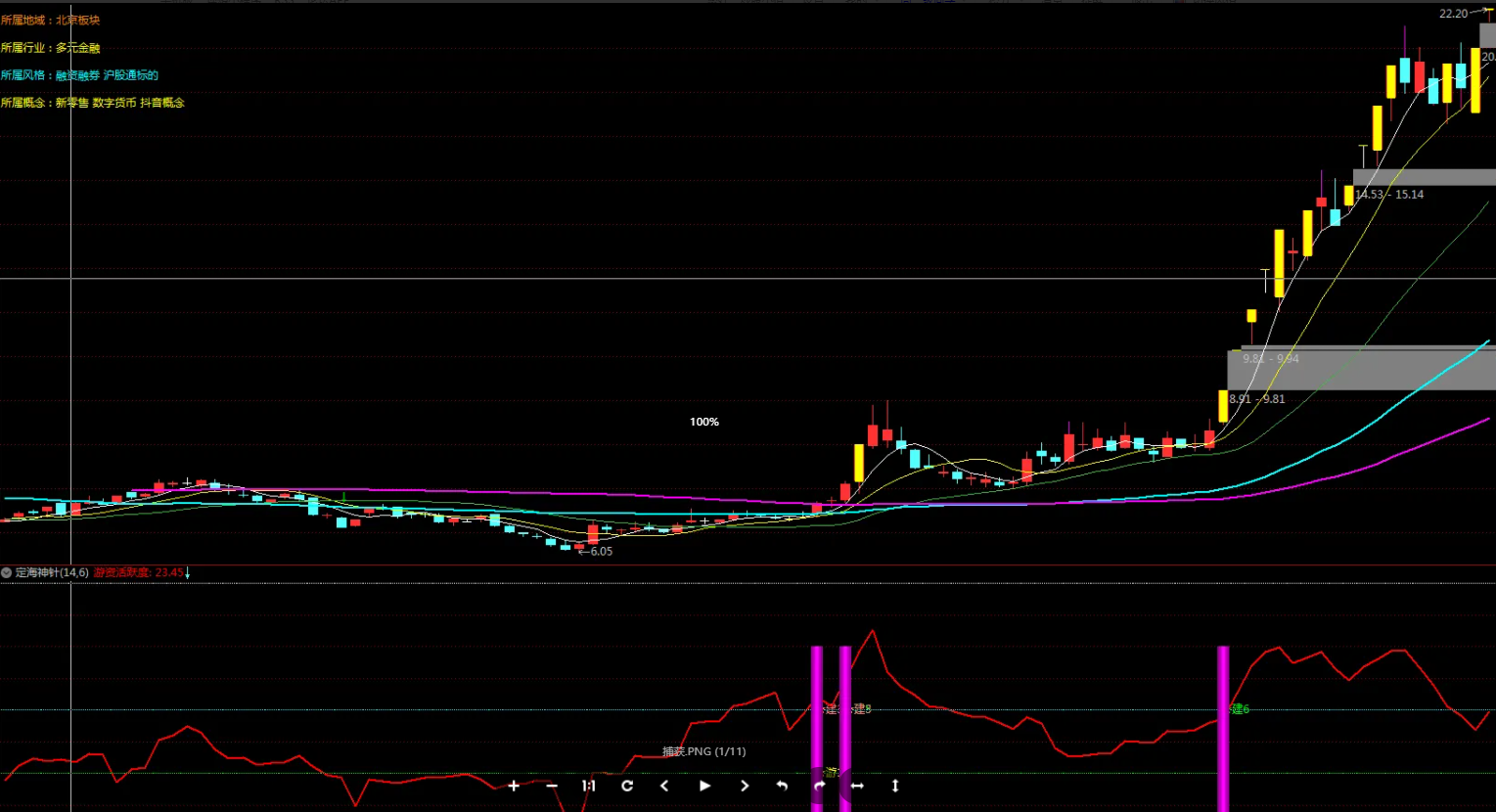1496x812 pixels.
Task: Click the 捕获.PNG (1/11) file caption
Action: click(x=703, y=751)
